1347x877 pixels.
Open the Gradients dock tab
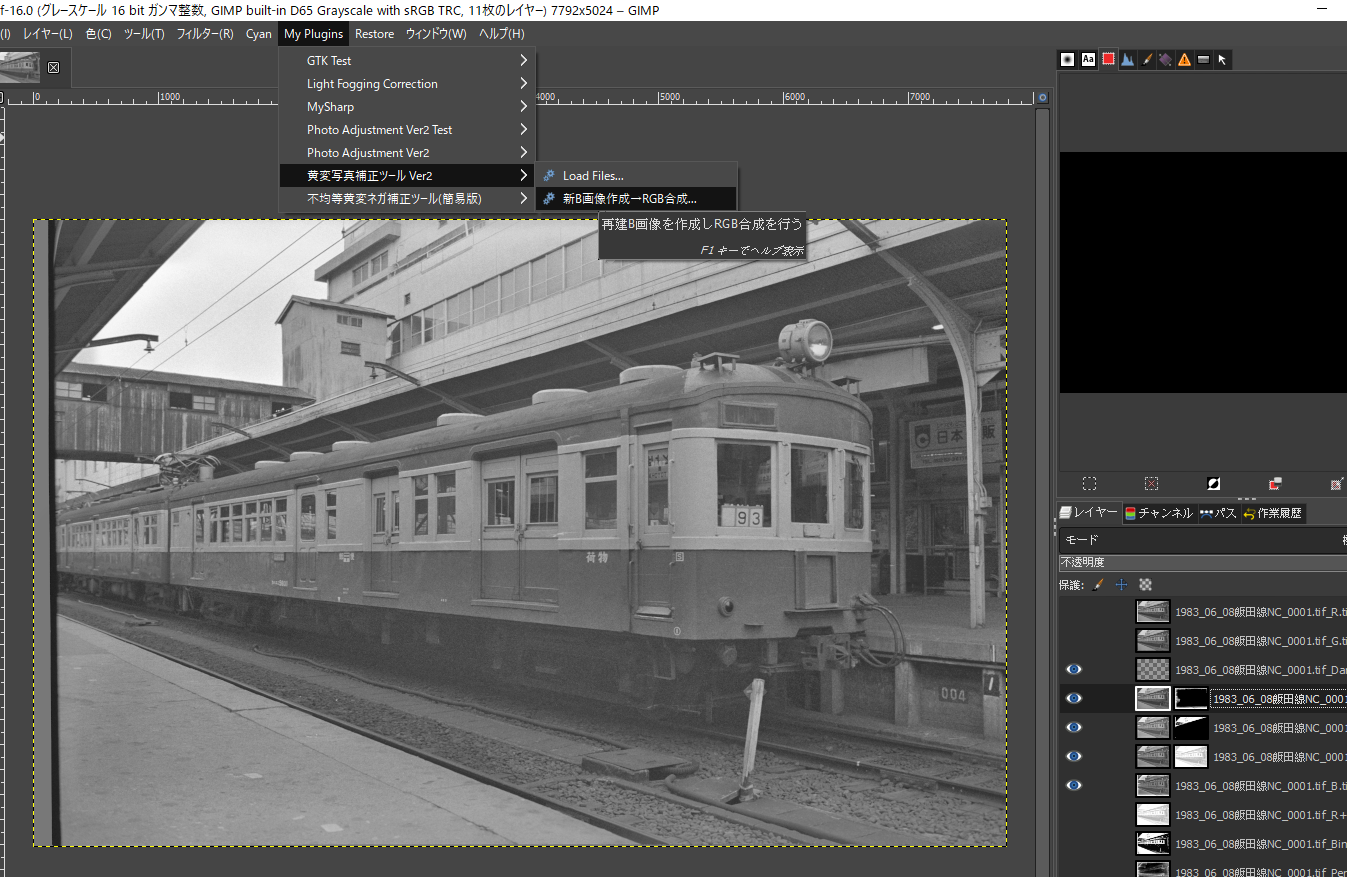tap(1203, 59)
